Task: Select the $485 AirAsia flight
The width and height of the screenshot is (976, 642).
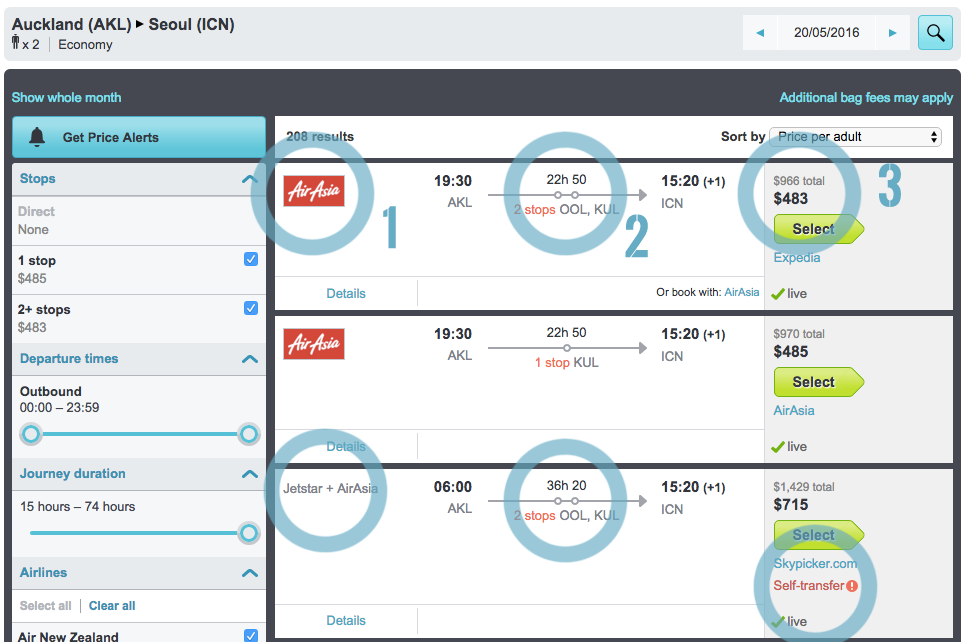Action: click(818, 382)
